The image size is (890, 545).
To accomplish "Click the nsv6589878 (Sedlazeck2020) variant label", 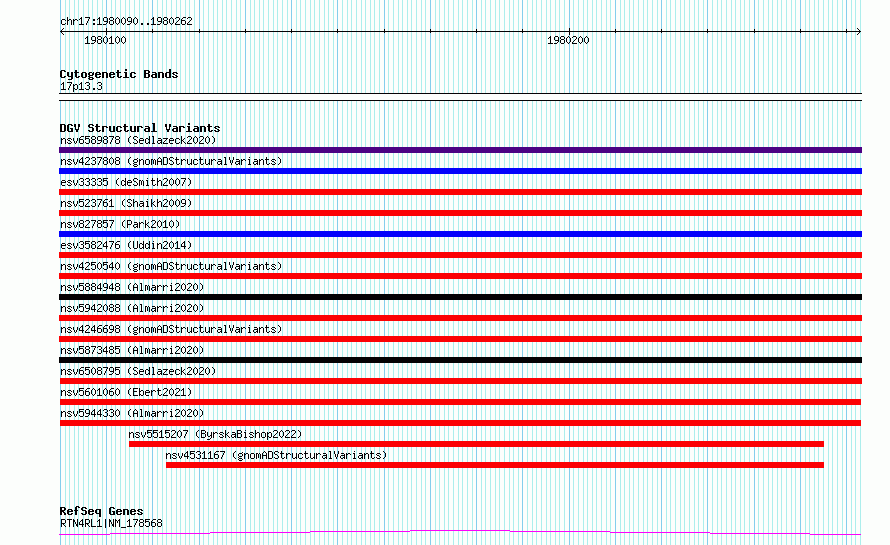I will (x=138, y=140).
